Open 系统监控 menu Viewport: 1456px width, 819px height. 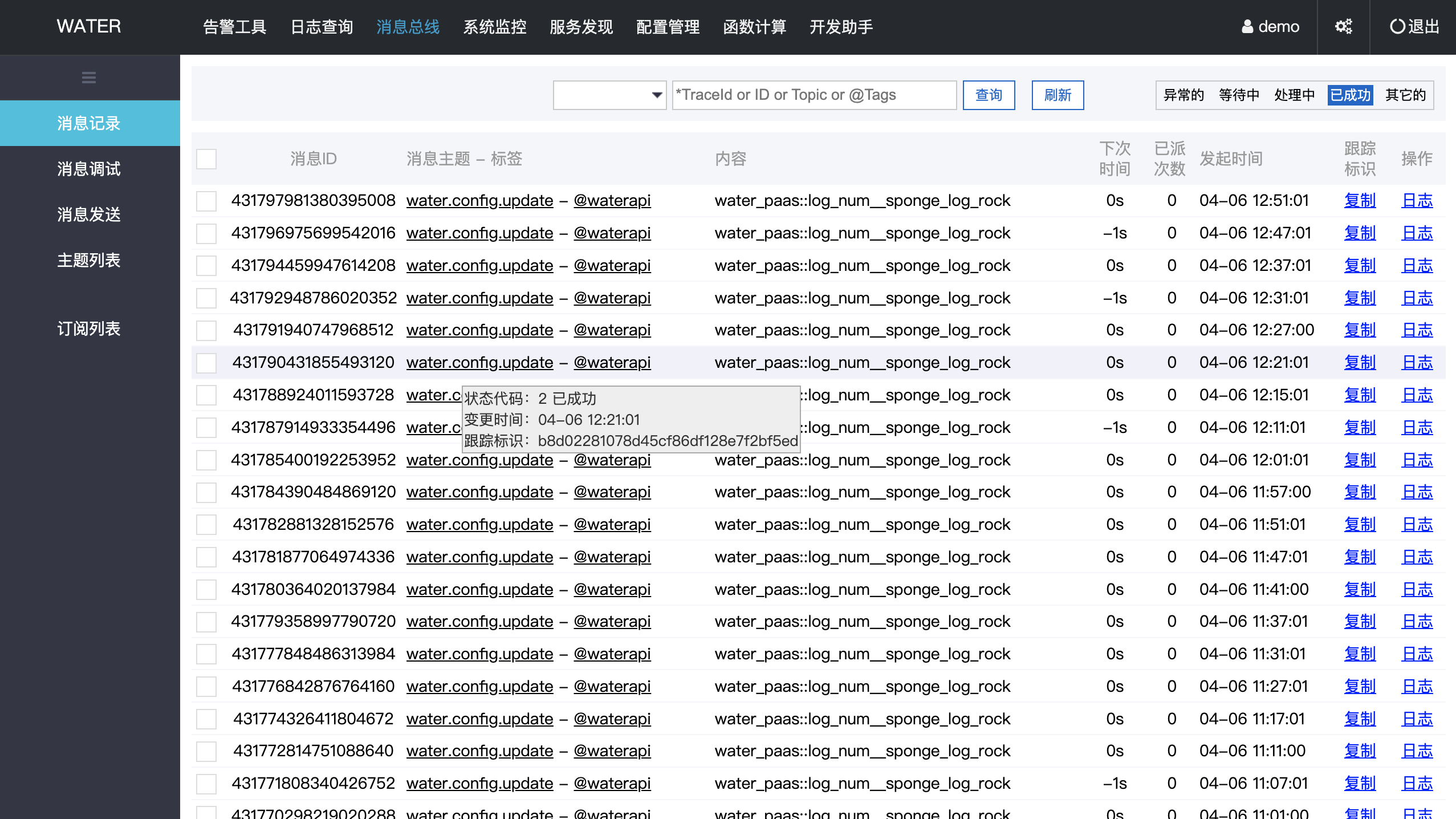pos(495,27)
